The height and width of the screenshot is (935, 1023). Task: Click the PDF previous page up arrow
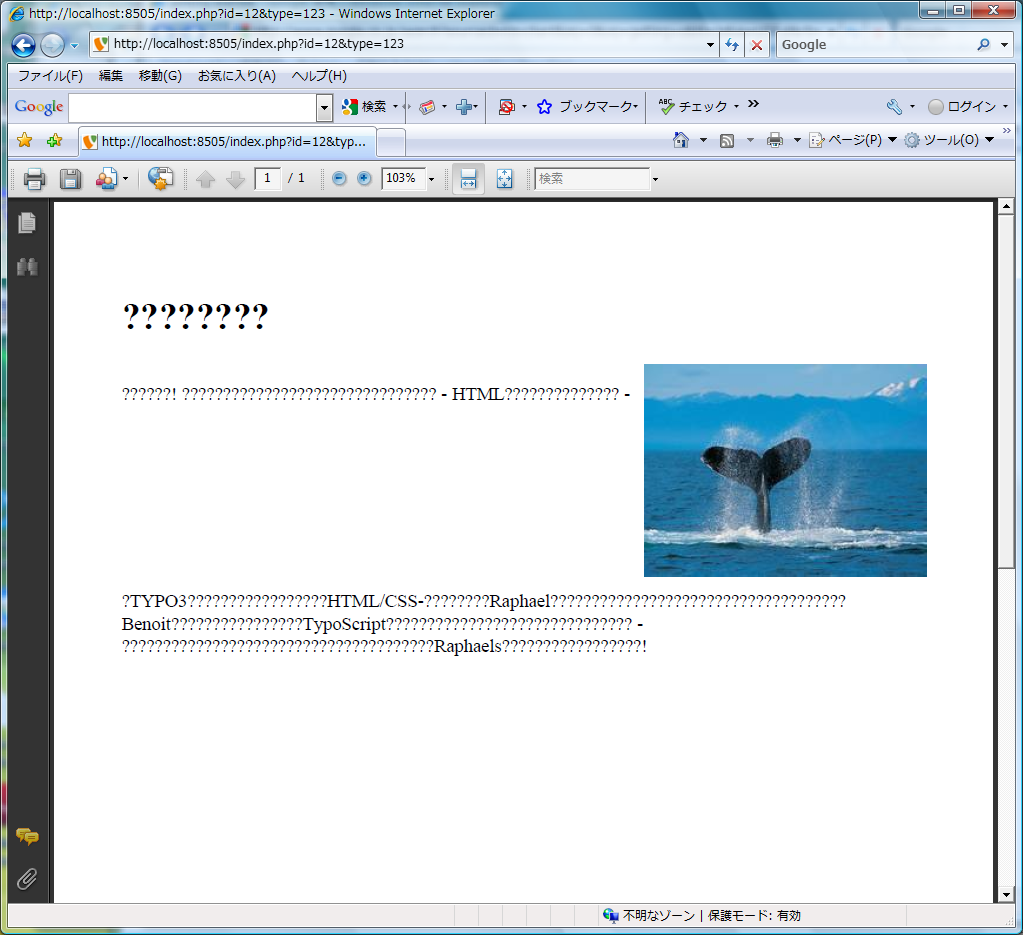[206, 179]
